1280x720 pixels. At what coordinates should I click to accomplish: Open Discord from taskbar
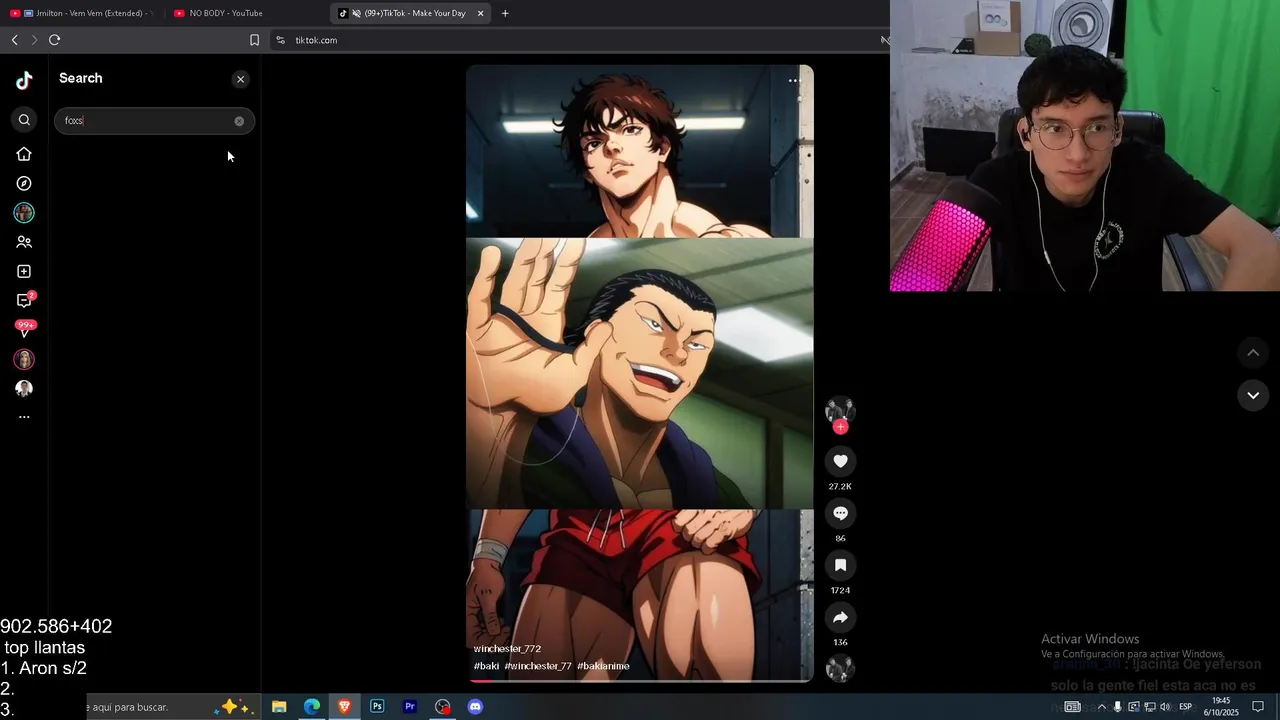(x=476, y=707)
